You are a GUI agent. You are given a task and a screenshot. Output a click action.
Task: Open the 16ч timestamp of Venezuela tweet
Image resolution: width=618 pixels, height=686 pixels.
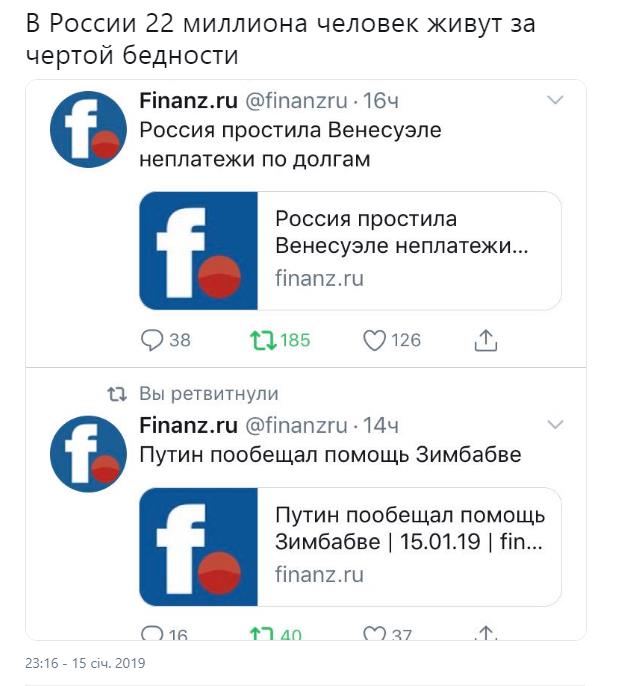(381, 101)
